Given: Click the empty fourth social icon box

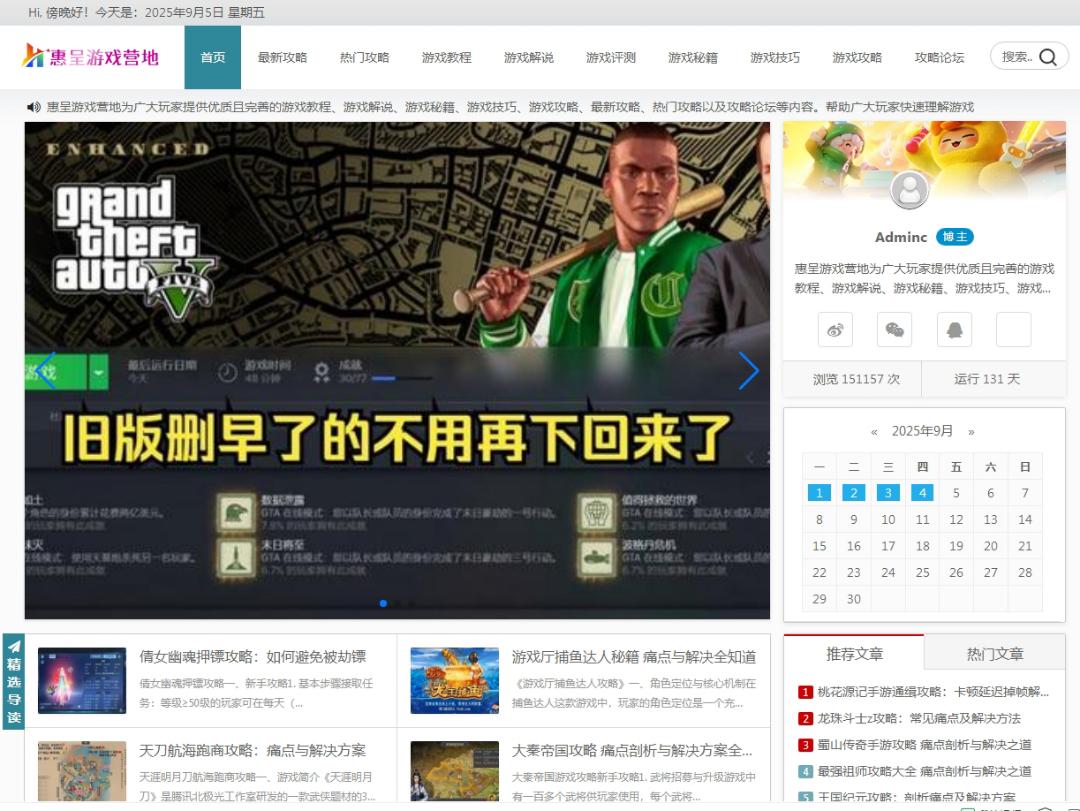Looking at the screenshot, I should pyautogui.click(x=1014, y=329).
